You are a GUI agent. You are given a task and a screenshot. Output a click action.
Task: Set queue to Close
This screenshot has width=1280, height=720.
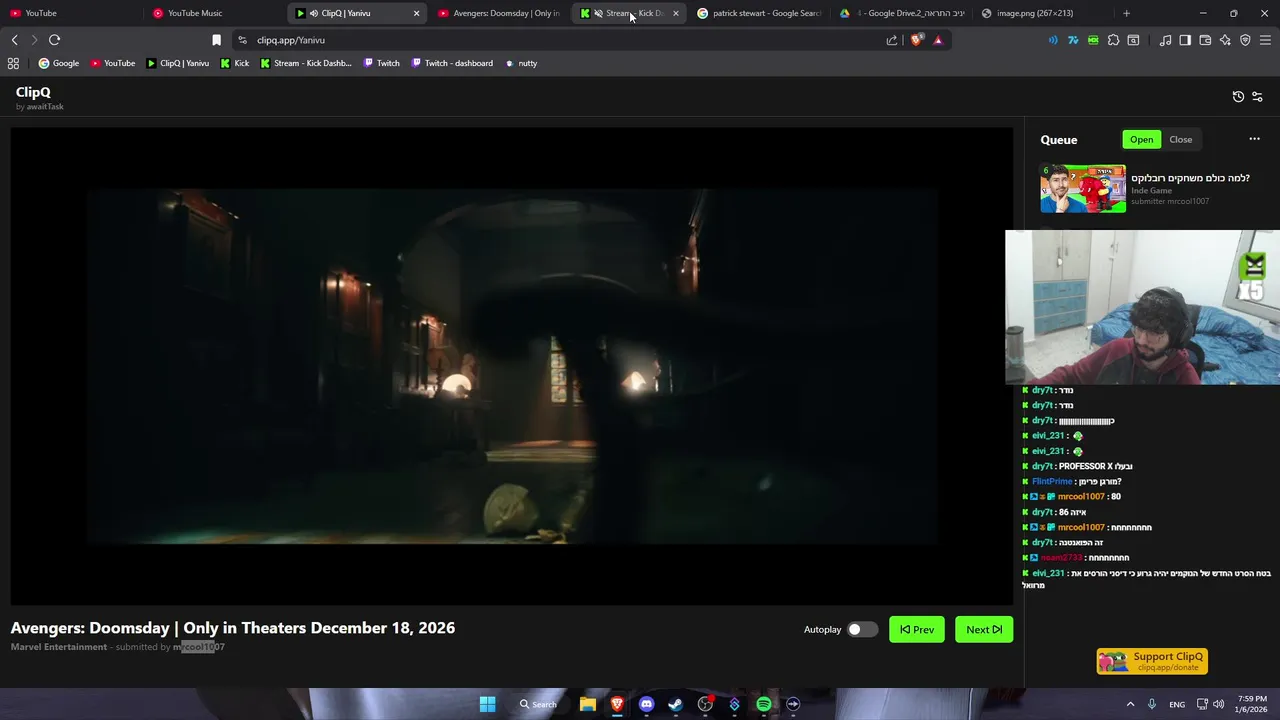tap(1180, 139)
